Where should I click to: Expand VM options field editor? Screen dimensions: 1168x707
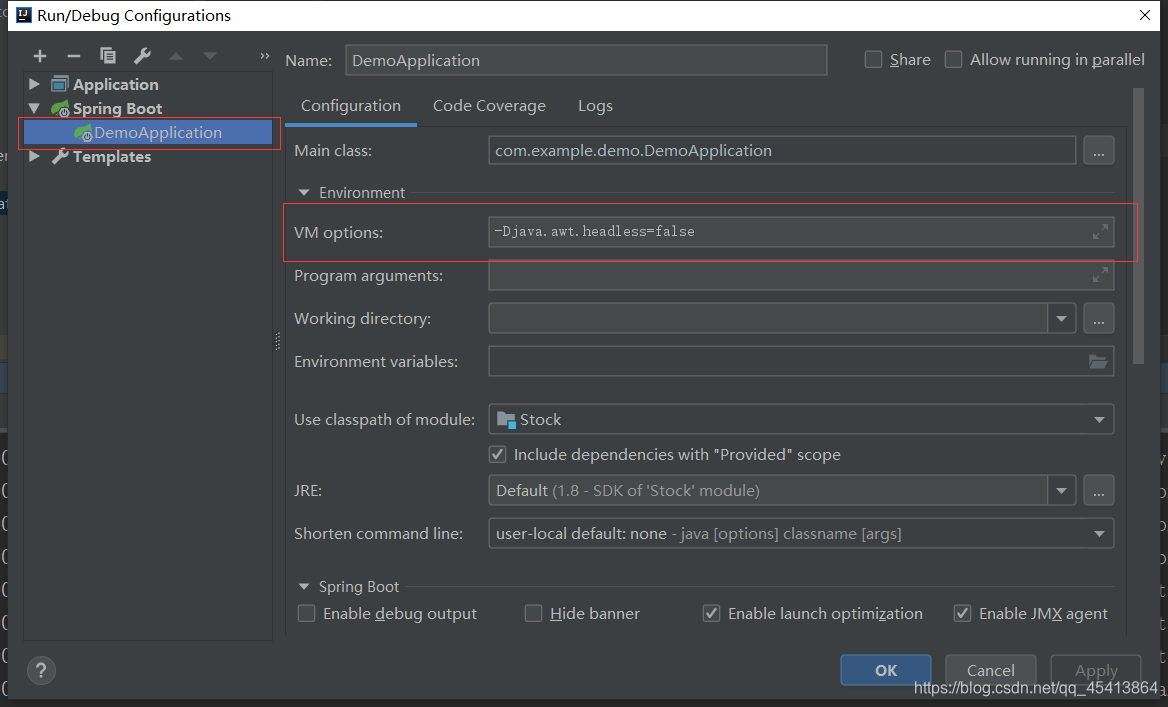click(1099, 232)
